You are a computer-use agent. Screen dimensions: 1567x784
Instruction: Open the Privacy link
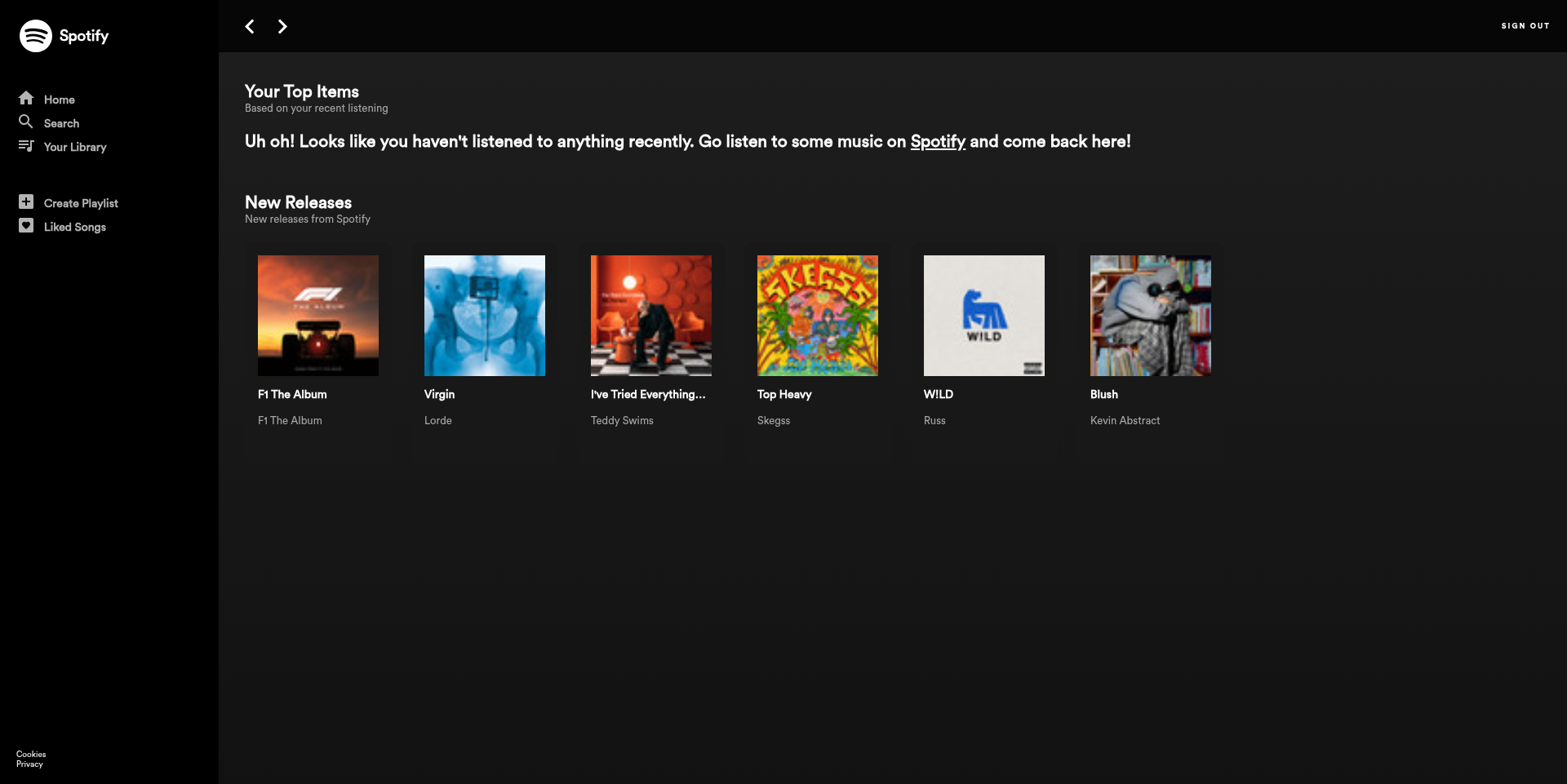(29, 764)
